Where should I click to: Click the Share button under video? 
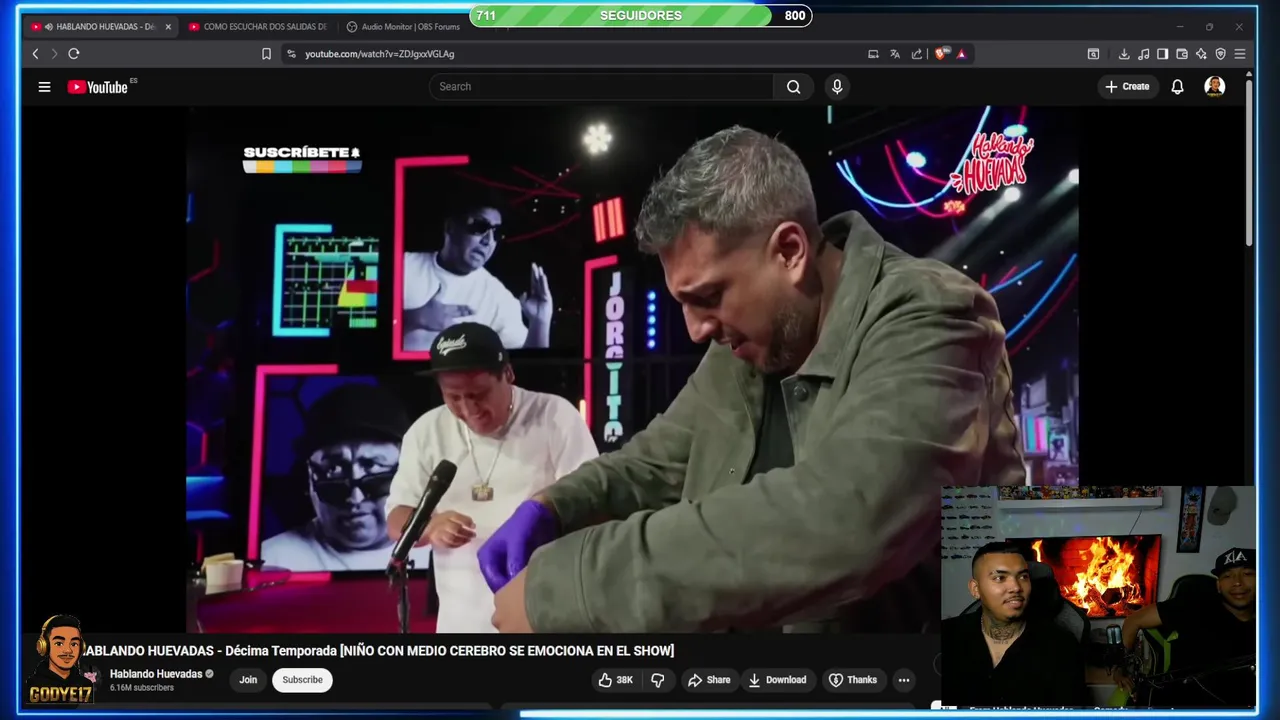click(709, 680)
